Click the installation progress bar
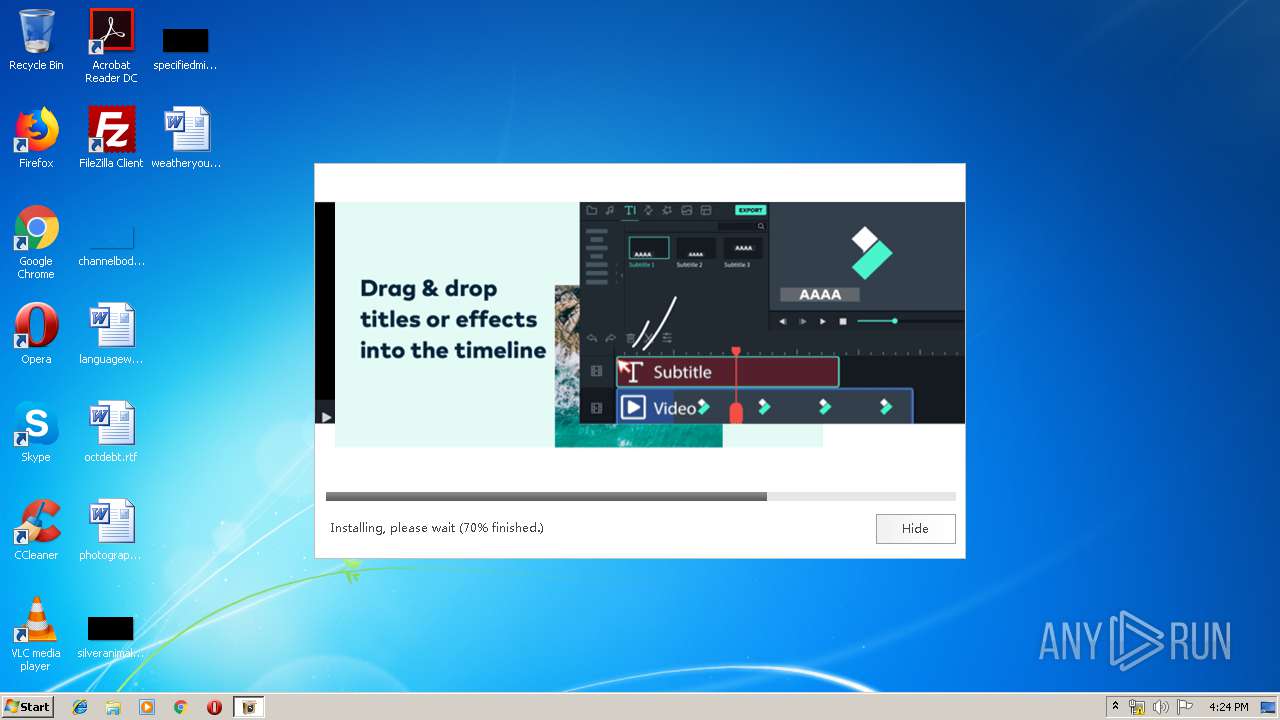Viewport: 1280px width, 720px height. point(640,496)
